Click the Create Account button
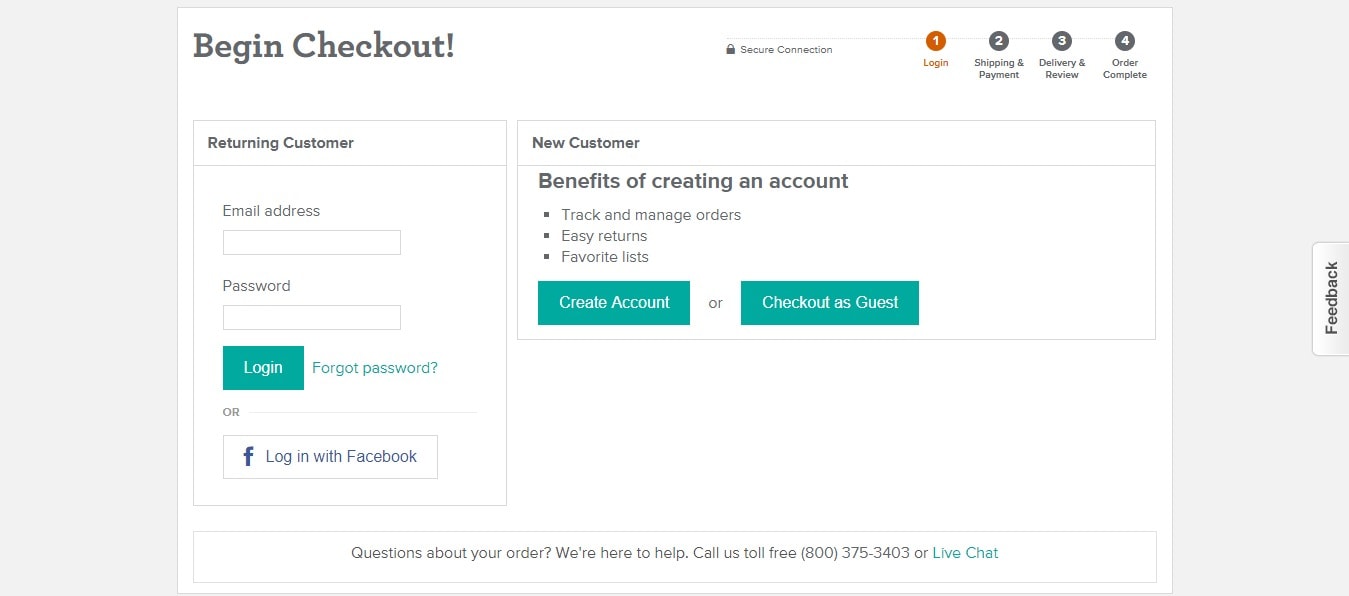Screen dimensions: 1349x596 pyautogui.click(x=614, y=303)
